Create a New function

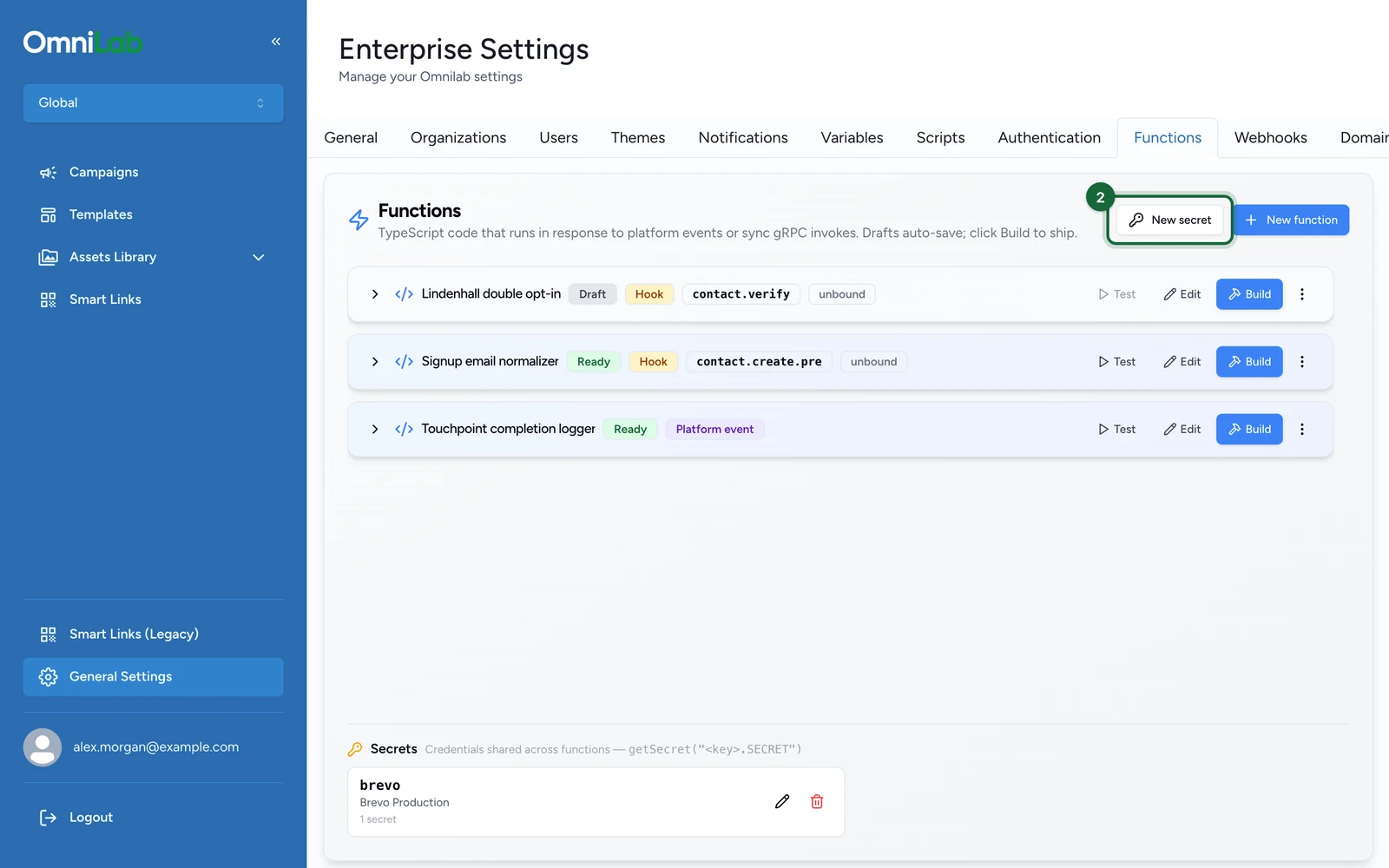coord(1292,220)
